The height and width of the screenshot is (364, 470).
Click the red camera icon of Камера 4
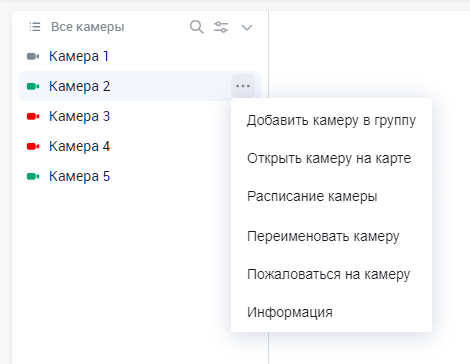pos(33,146)
